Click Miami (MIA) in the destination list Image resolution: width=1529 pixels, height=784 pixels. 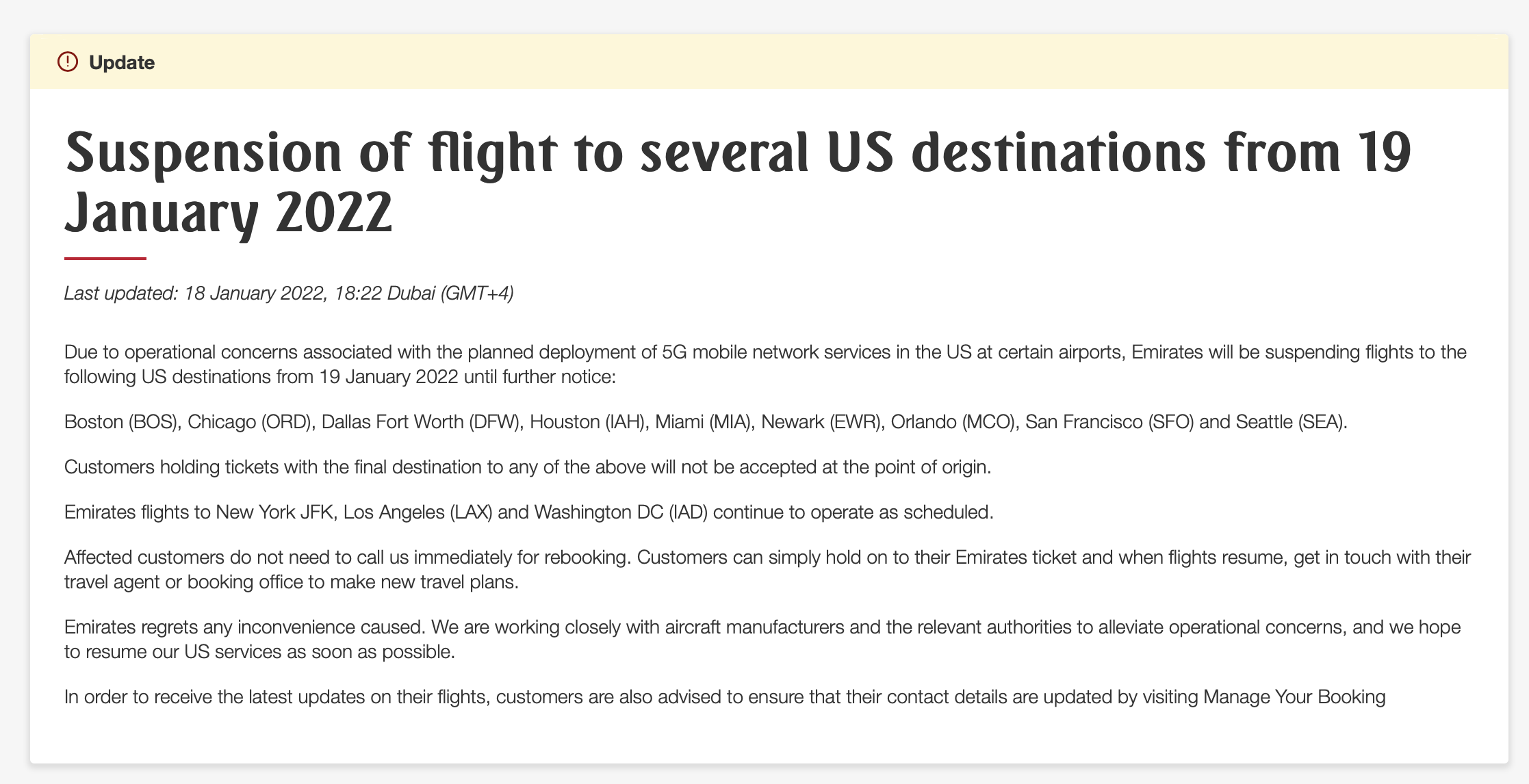[703, 422]
